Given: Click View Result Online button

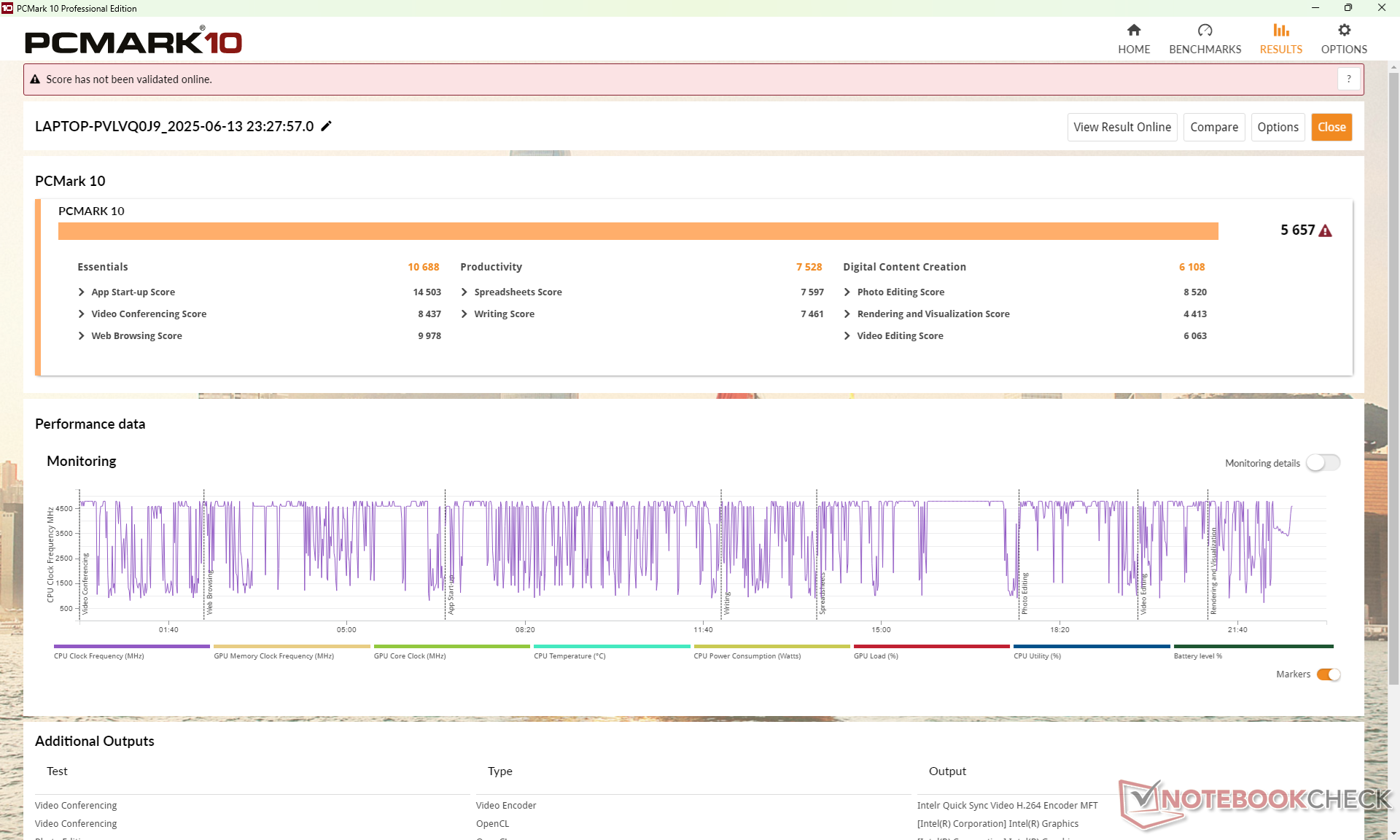Looking at the screenshot, I should 1121,127.
